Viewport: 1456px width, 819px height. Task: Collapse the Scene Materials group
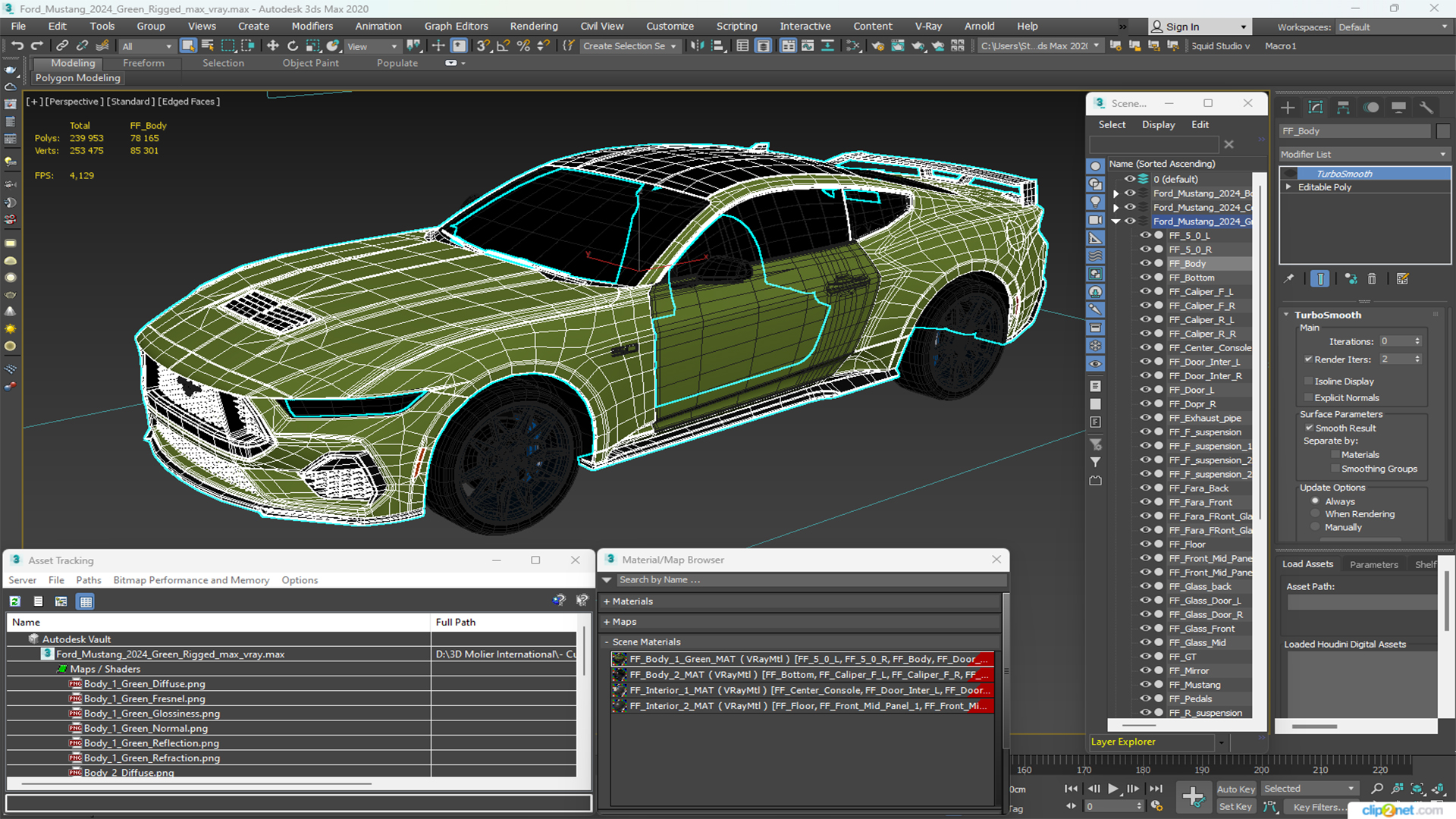[x=607, y=642]
